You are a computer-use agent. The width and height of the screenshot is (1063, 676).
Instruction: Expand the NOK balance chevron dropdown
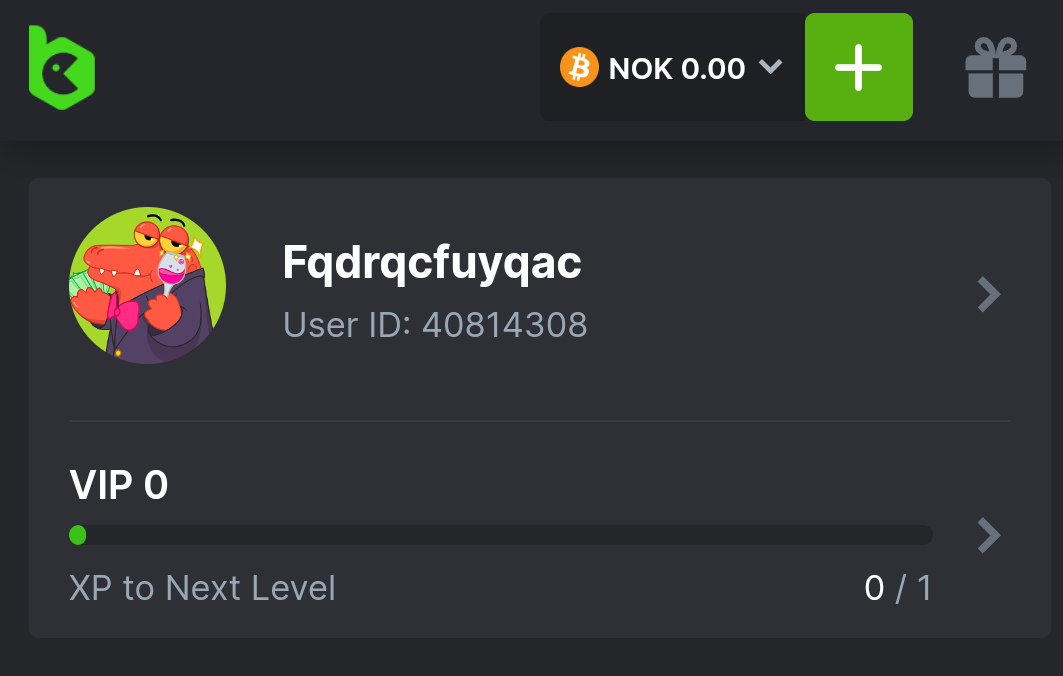(x=770, y=66)
